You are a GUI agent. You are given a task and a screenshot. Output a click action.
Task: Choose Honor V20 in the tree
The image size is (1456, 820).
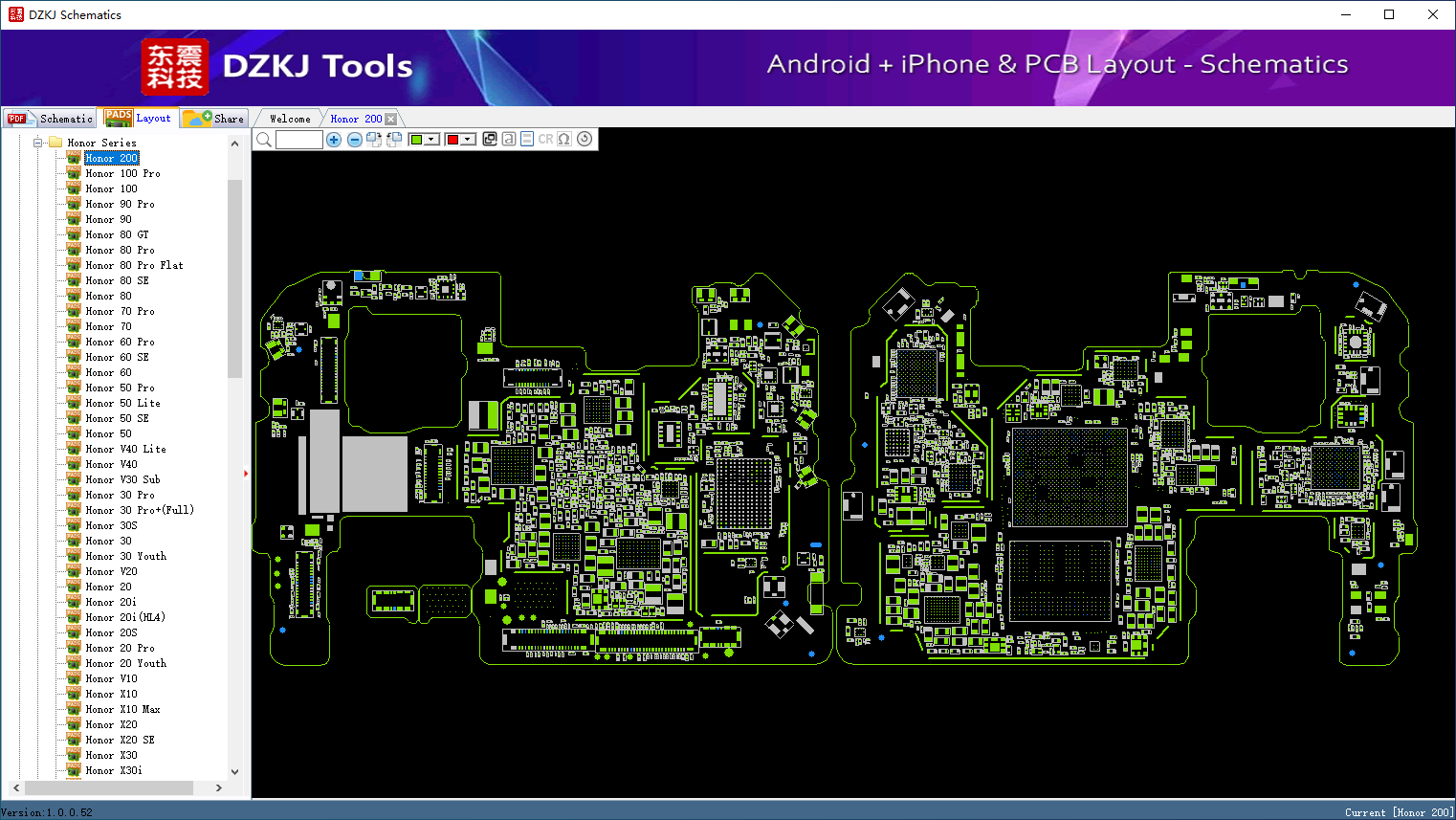click(111, 571)
